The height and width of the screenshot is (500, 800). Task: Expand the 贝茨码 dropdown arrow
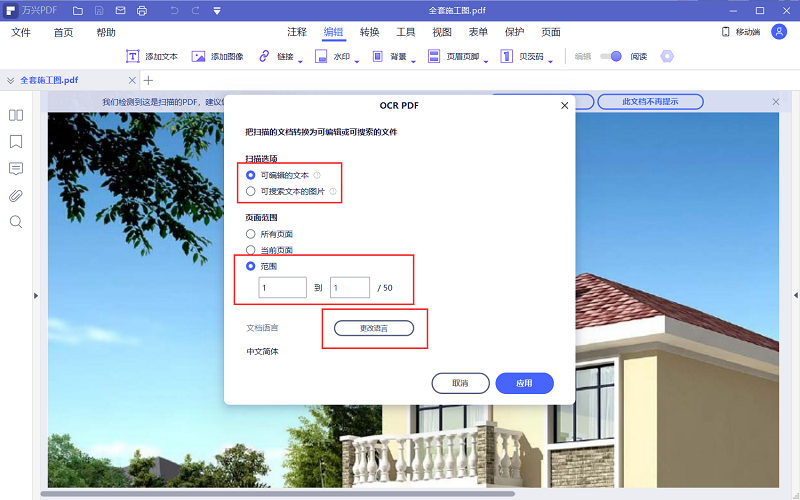[551, 62]
